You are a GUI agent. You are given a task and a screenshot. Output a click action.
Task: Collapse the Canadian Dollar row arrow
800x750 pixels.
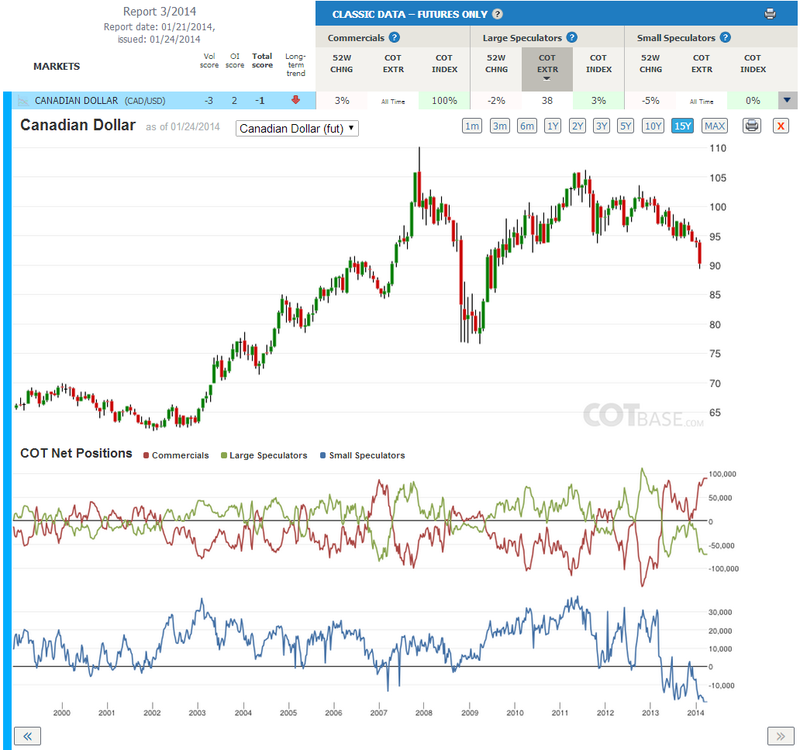tap(787, 101)
